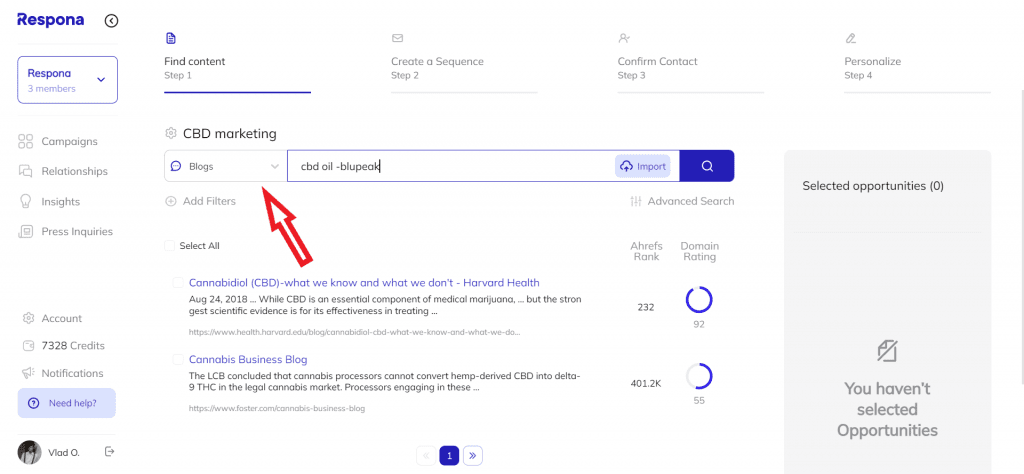The width and height of the screenshot is (1024, 474).
Task: Open the Harvard Health Cannabidiol article link
Action: (x=364, y=282)
